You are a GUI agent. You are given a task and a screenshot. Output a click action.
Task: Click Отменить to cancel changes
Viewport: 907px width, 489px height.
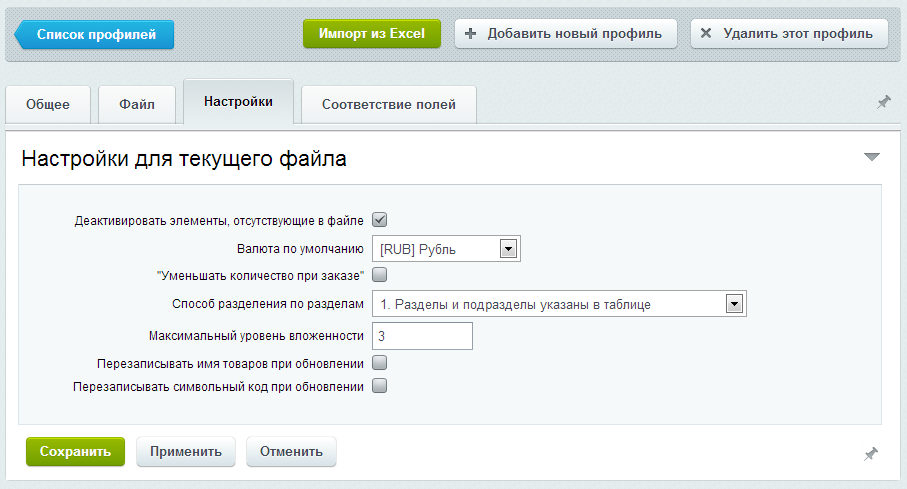coord(291,451)
